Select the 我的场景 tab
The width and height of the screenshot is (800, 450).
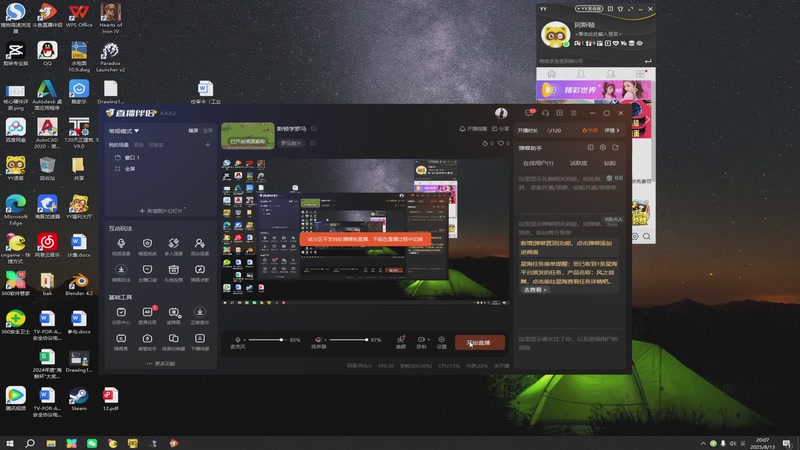pyautogui.click(x=118, y=145)
